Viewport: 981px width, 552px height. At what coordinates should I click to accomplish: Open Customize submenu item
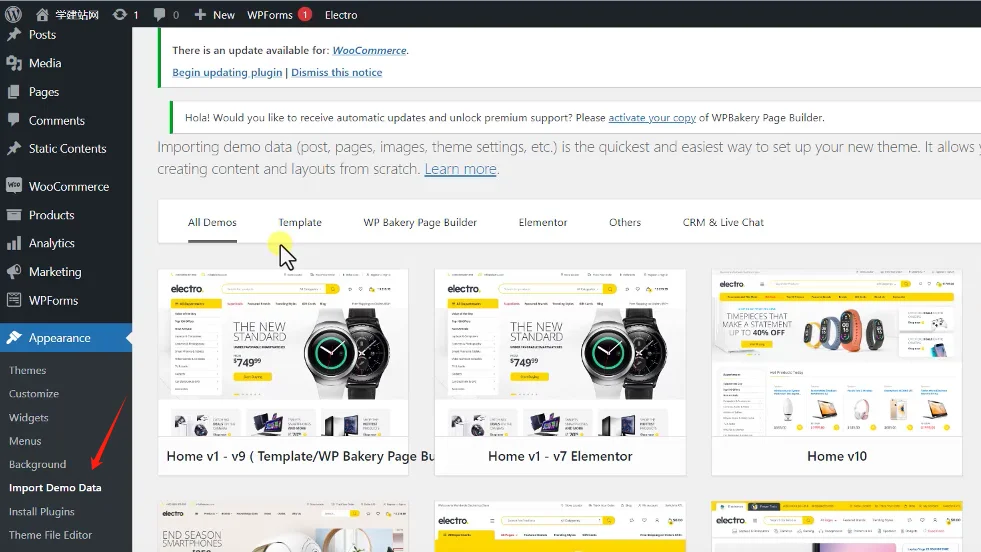34,394
